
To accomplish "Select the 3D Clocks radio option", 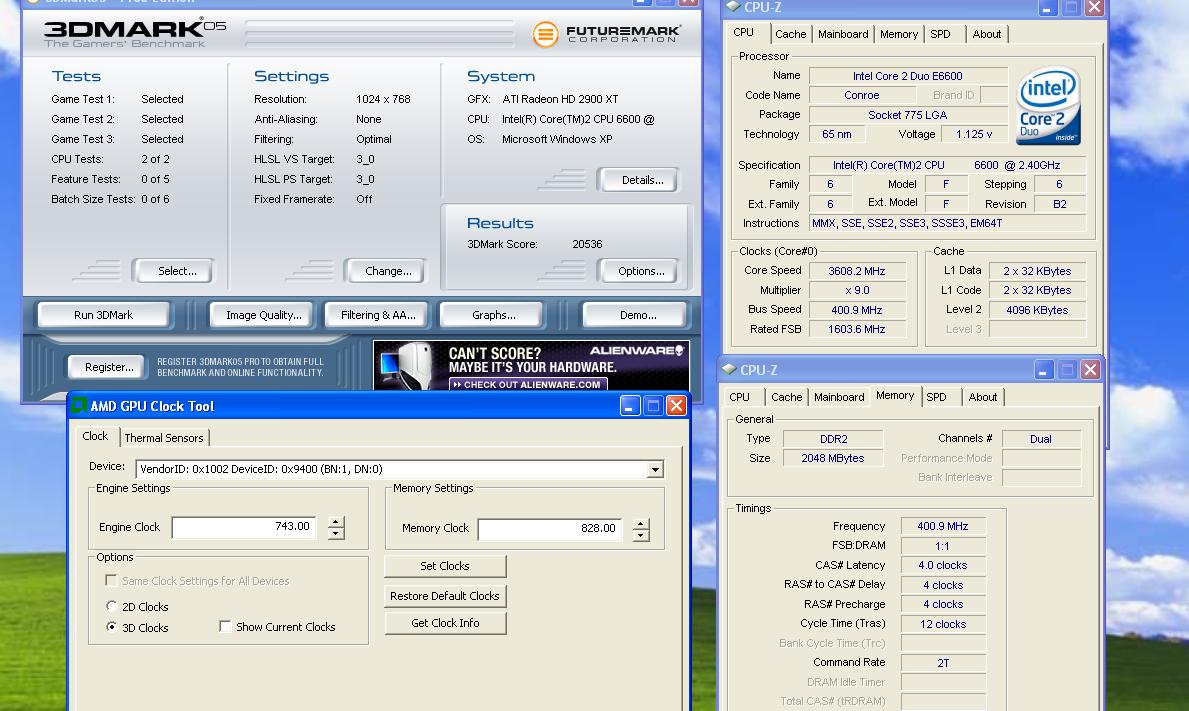I will (112, 627).
